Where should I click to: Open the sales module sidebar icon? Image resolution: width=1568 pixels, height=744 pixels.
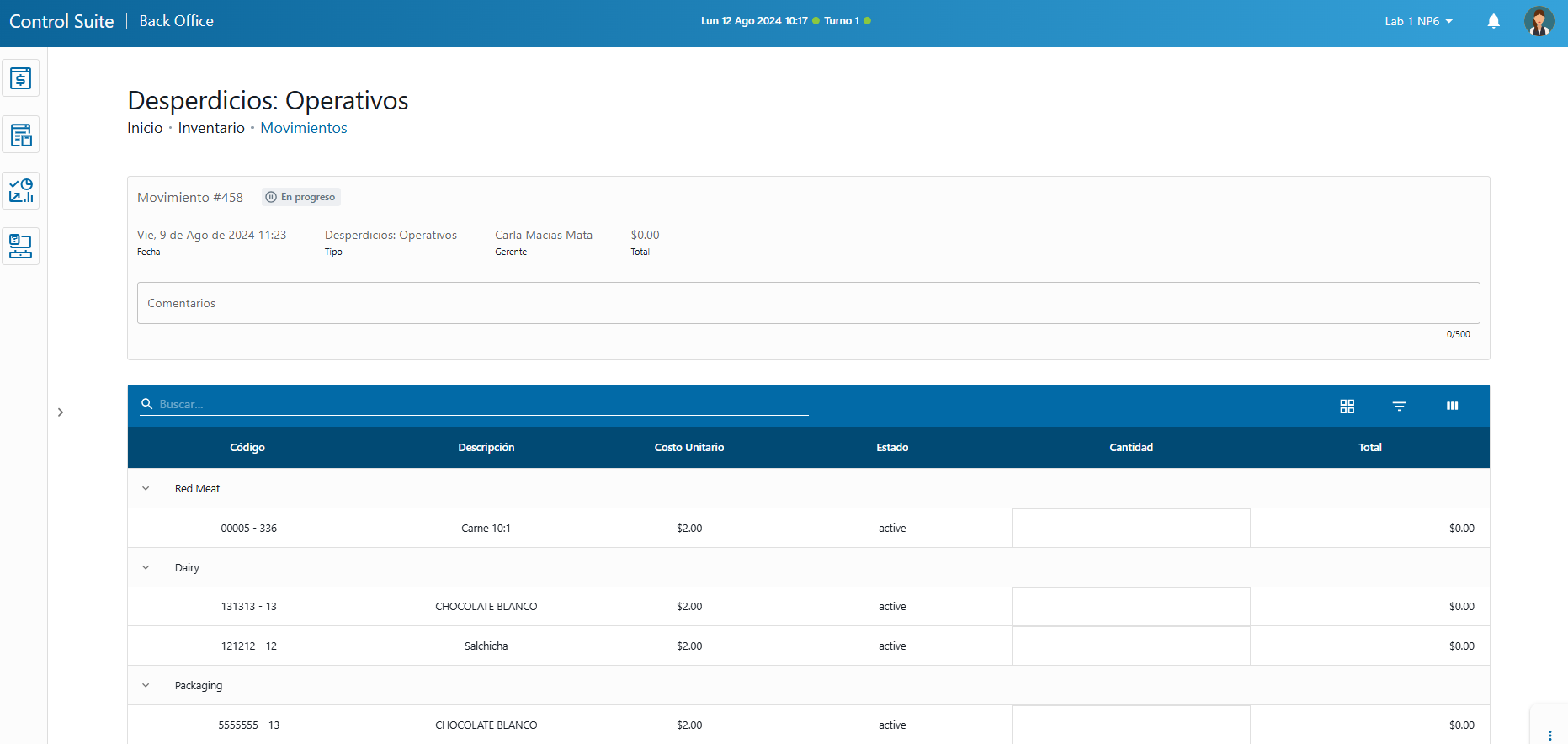point(21,78)
